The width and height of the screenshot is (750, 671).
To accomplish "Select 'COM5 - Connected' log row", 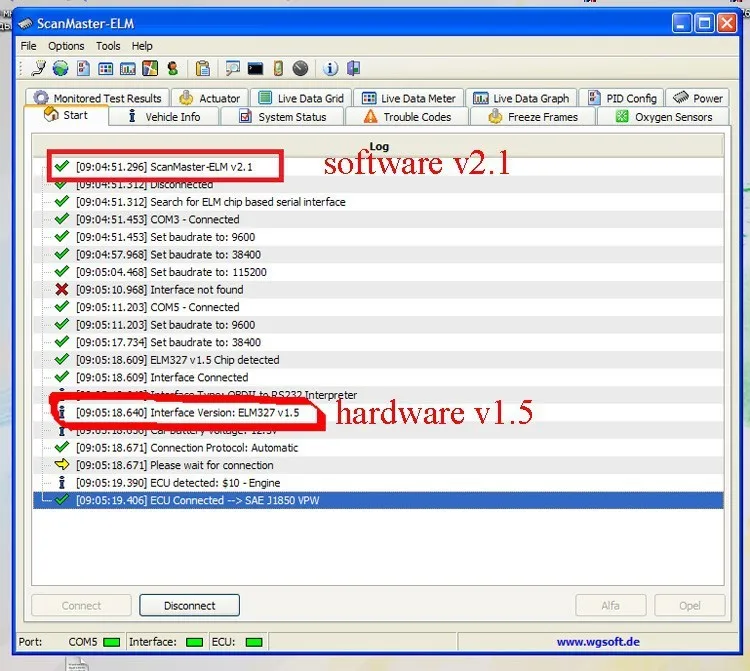I will pyautogui.click(x=378, y=307).
